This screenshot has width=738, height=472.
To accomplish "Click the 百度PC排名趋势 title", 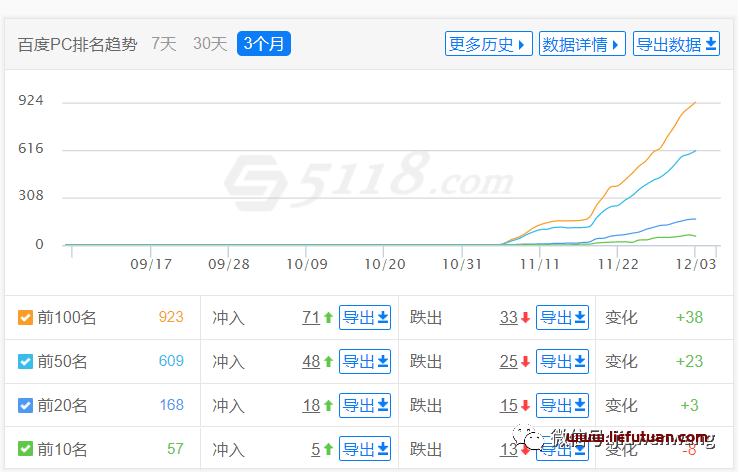I will click(x=78, y=44).
